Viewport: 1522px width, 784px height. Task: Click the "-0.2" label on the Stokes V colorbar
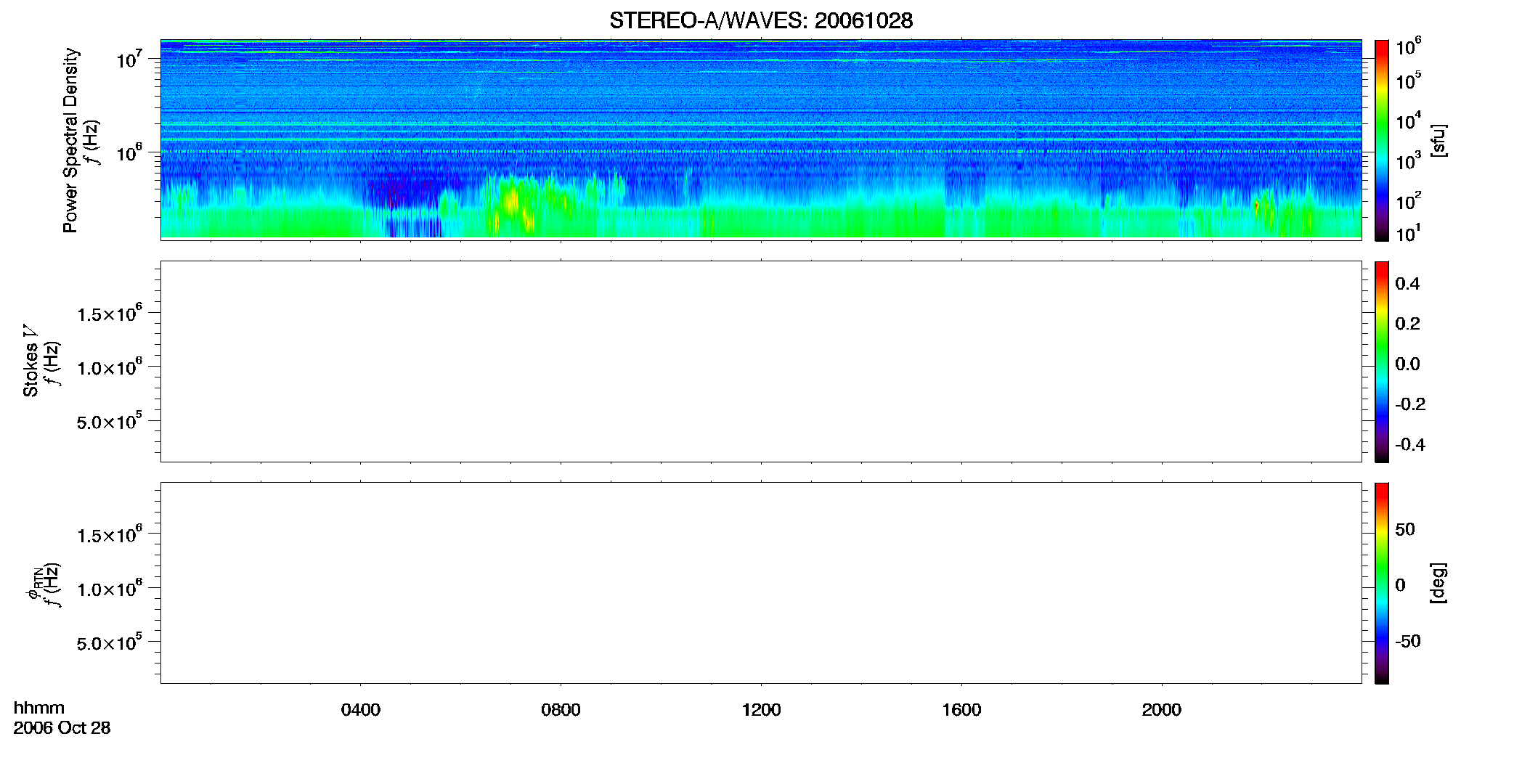[x=1410, y=404]
